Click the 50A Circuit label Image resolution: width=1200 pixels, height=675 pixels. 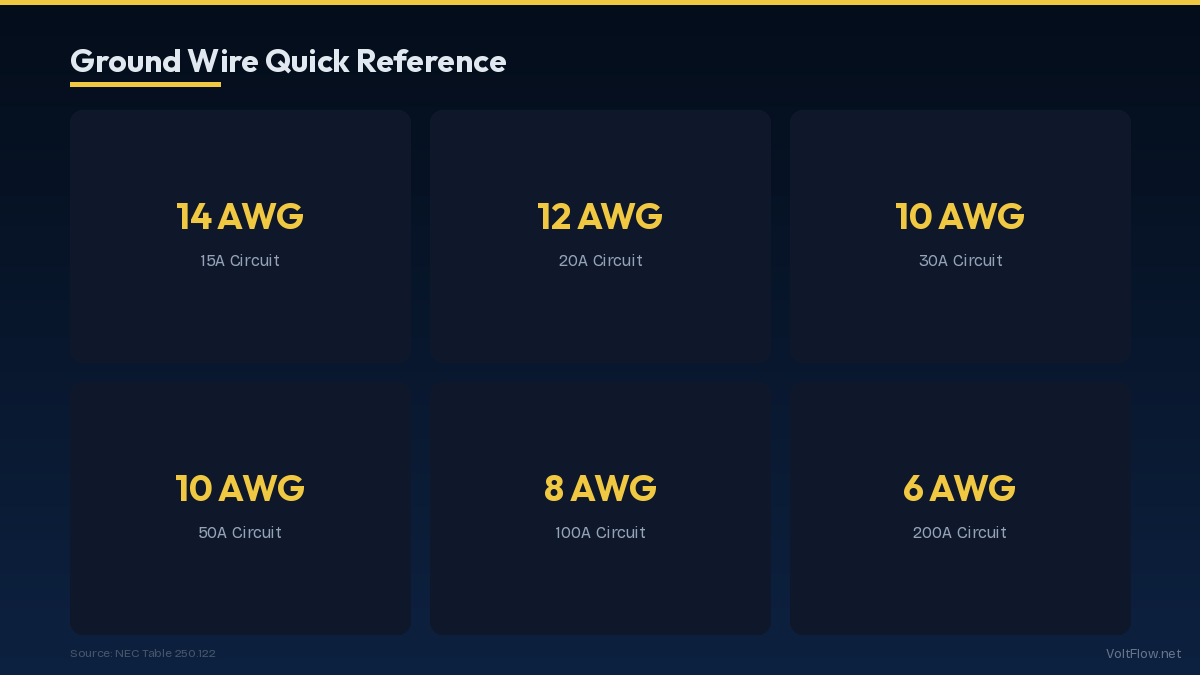(x=240, y=533)
